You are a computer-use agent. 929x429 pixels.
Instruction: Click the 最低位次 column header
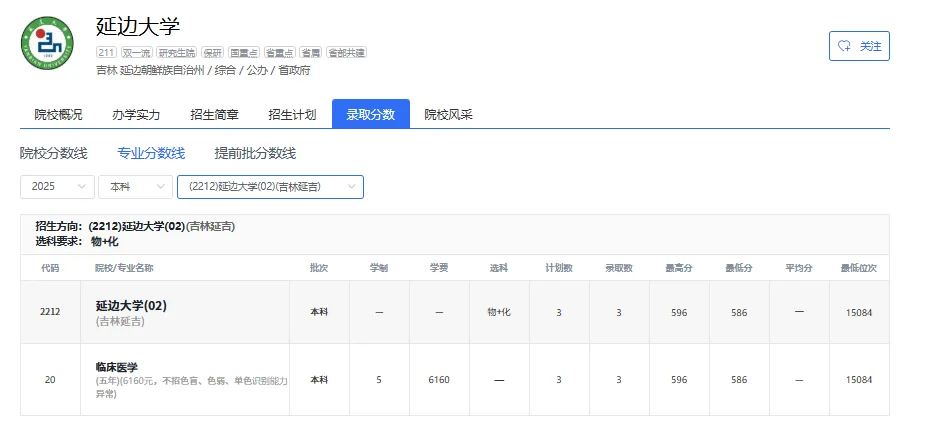tap(859, 268)
